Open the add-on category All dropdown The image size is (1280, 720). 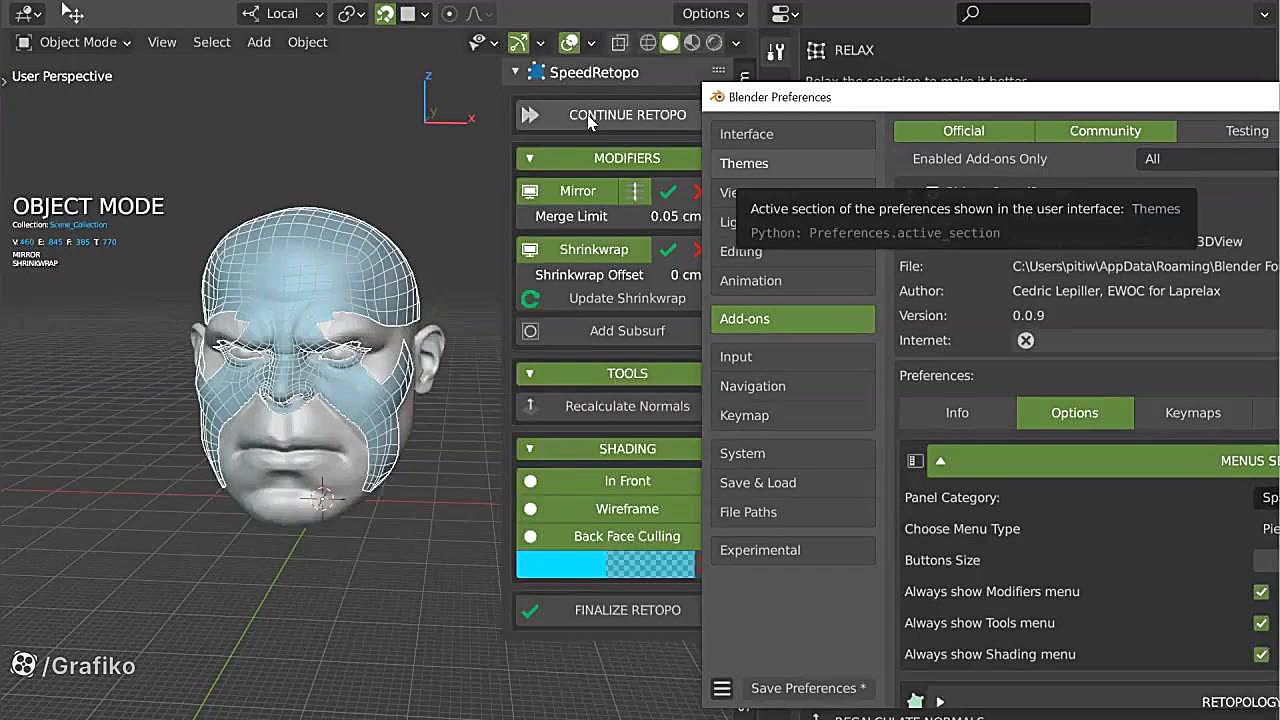click(x=1208, y=159)
